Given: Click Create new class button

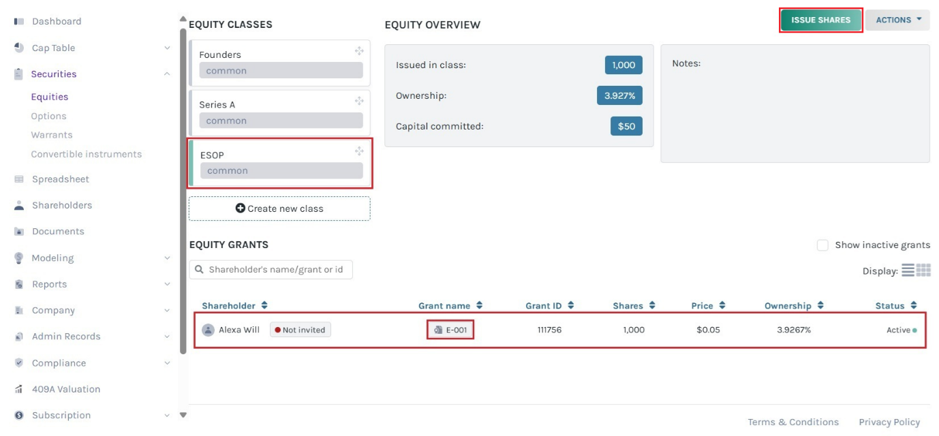Looking at the screenshot, I should 279,209.
